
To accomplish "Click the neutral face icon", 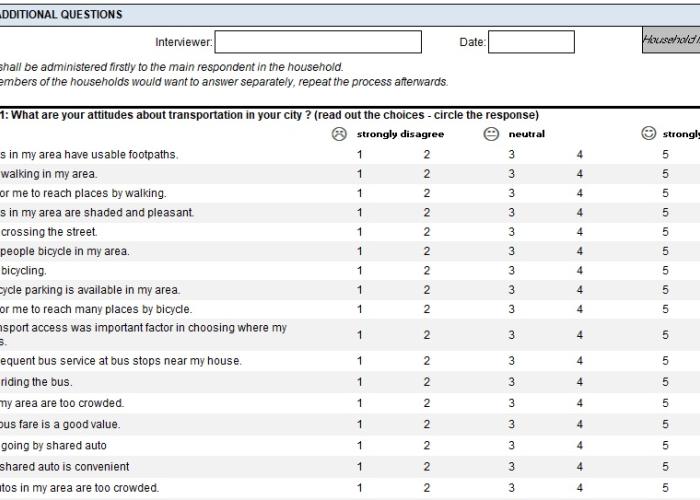I will pos(491,134).
